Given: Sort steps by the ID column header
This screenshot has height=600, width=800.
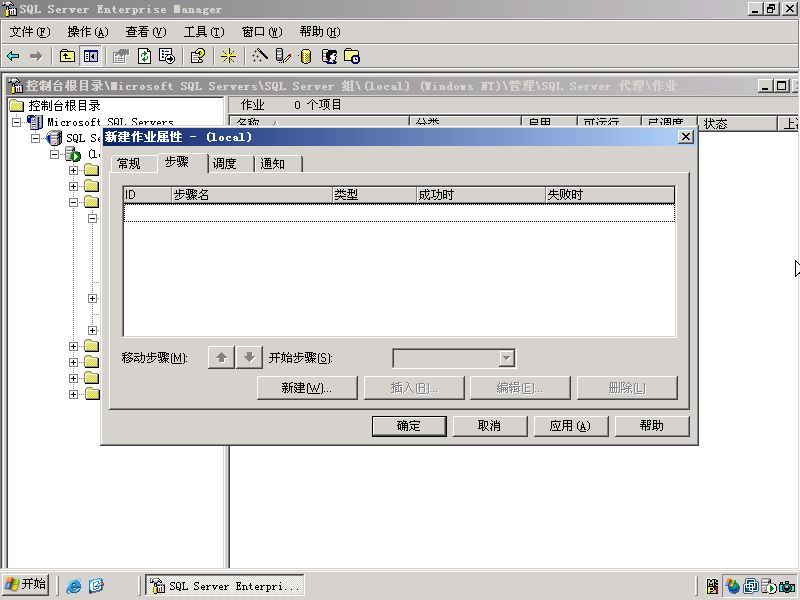Looking at the screenshot, I should click(147, 195).
